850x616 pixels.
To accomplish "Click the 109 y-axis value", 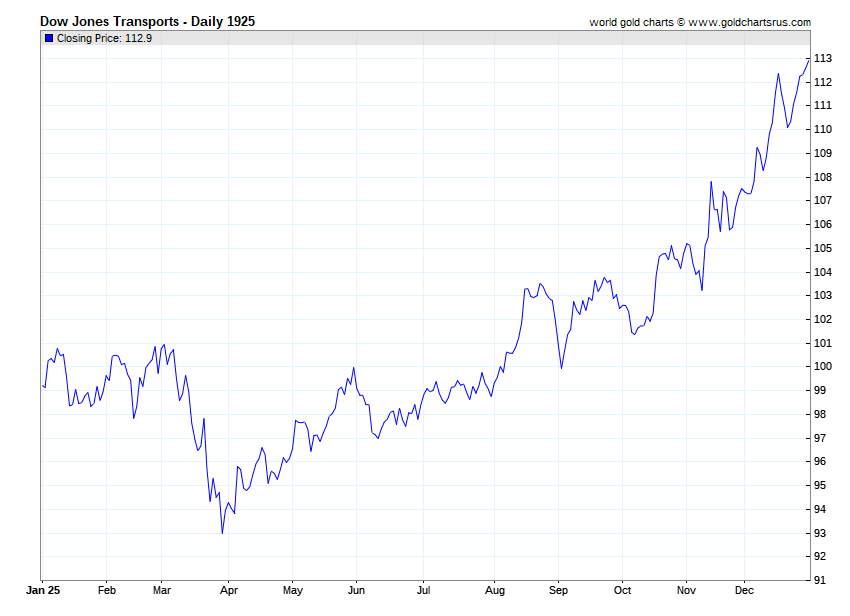I will coord(823,153).
